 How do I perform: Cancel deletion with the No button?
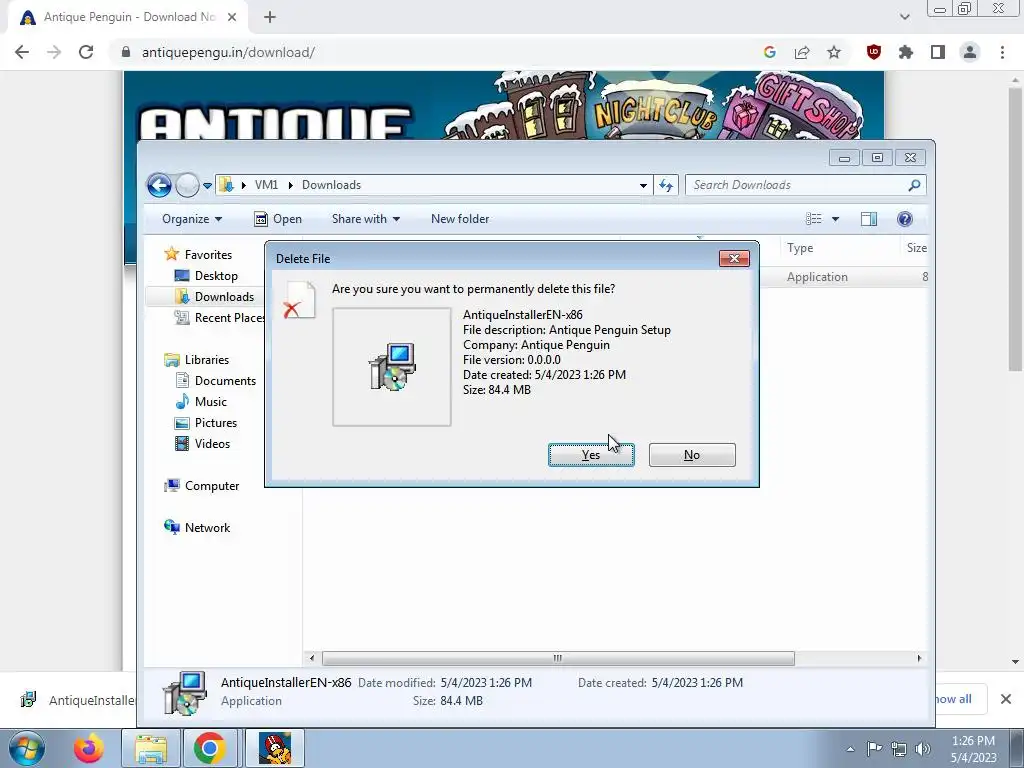692,455
